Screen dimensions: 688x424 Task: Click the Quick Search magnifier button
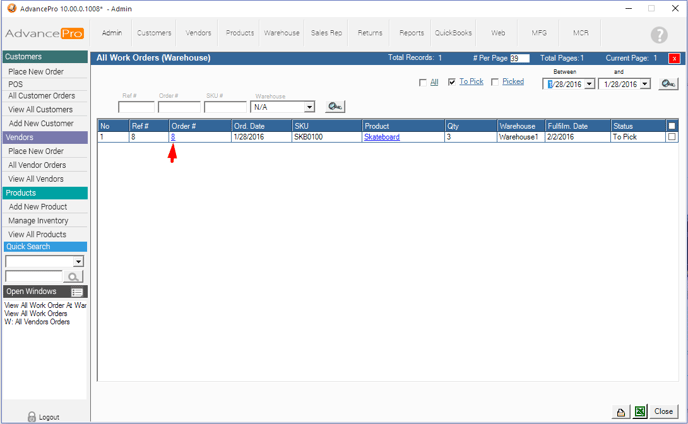[73, 277]
